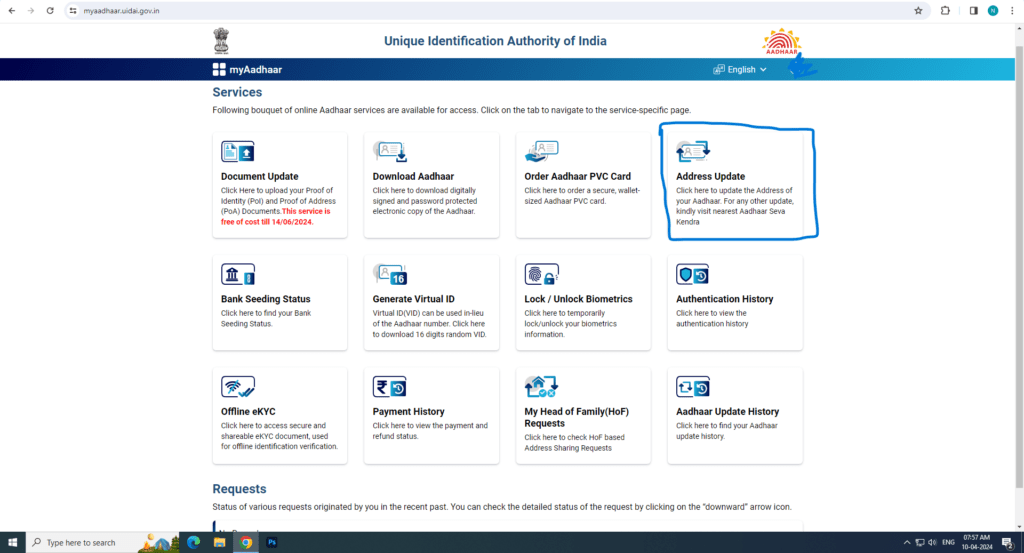Click the Aadhaar Update History title
Viewport: 1024px width, 553px height.
pos(728,411)
